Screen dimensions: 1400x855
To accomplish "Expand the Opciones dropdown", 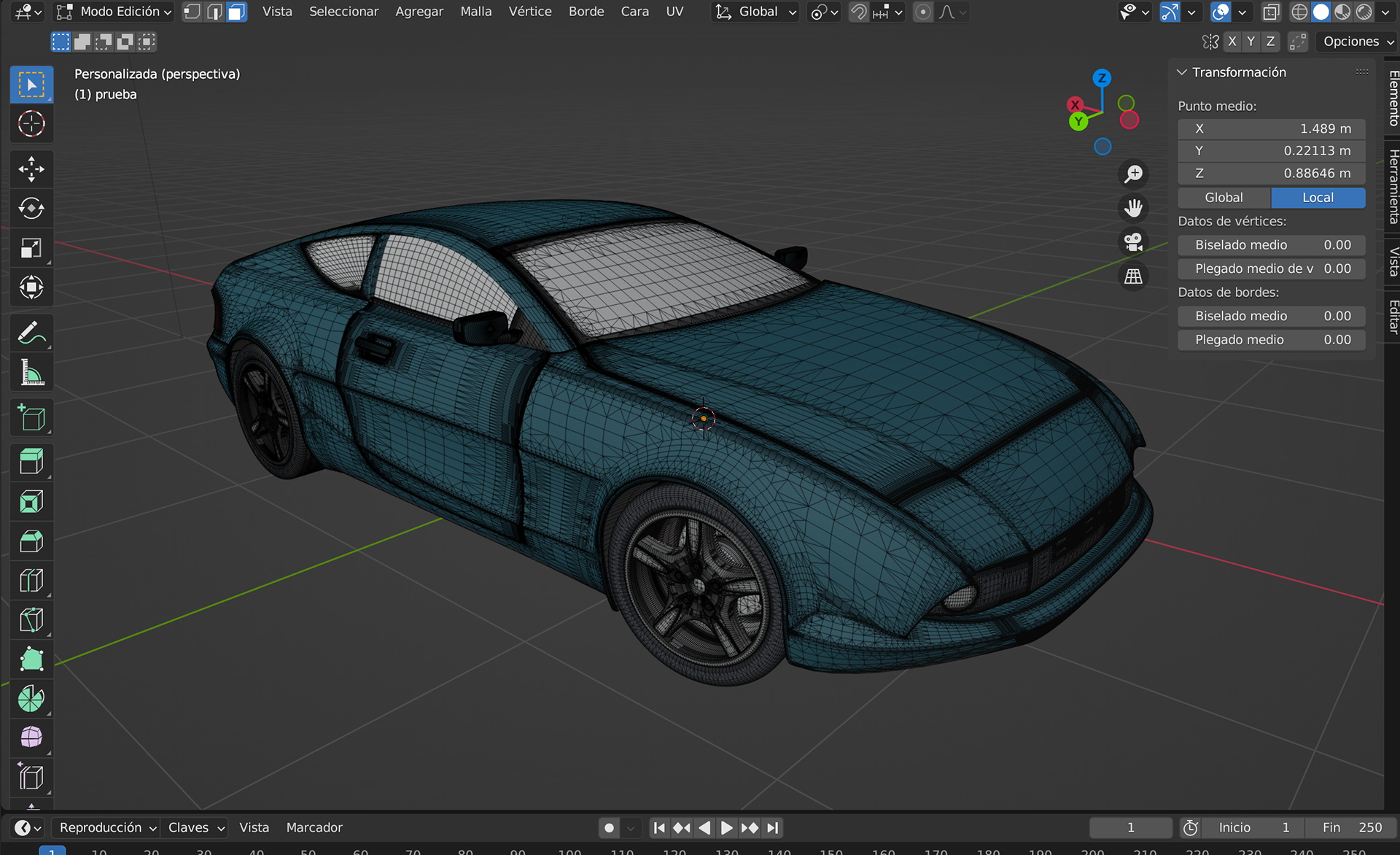I will click(1358, 42).
